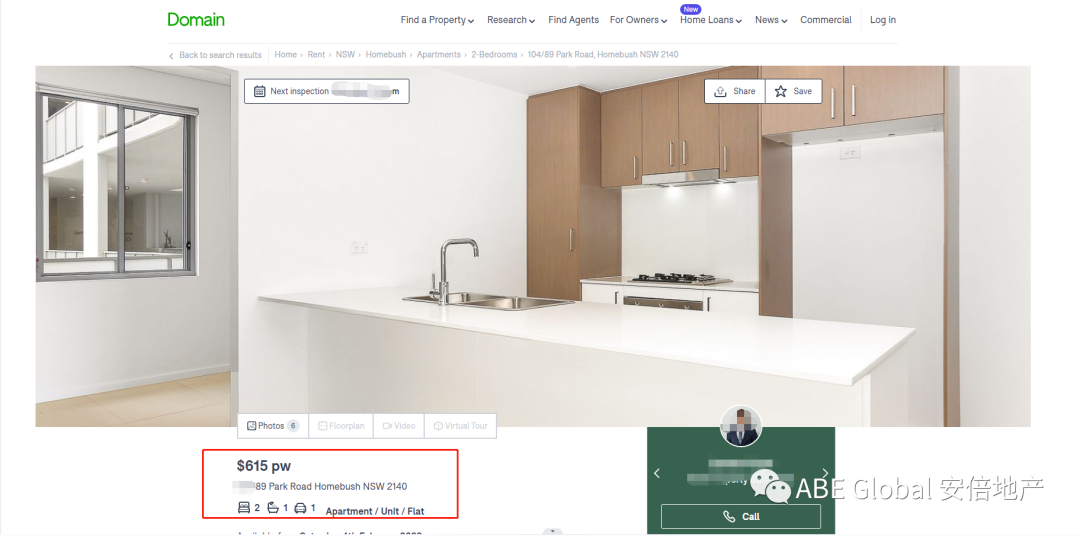This screenshot has height=536, width=1080.
Task: Open the Commercial section
Action: [x=825, y=20]
